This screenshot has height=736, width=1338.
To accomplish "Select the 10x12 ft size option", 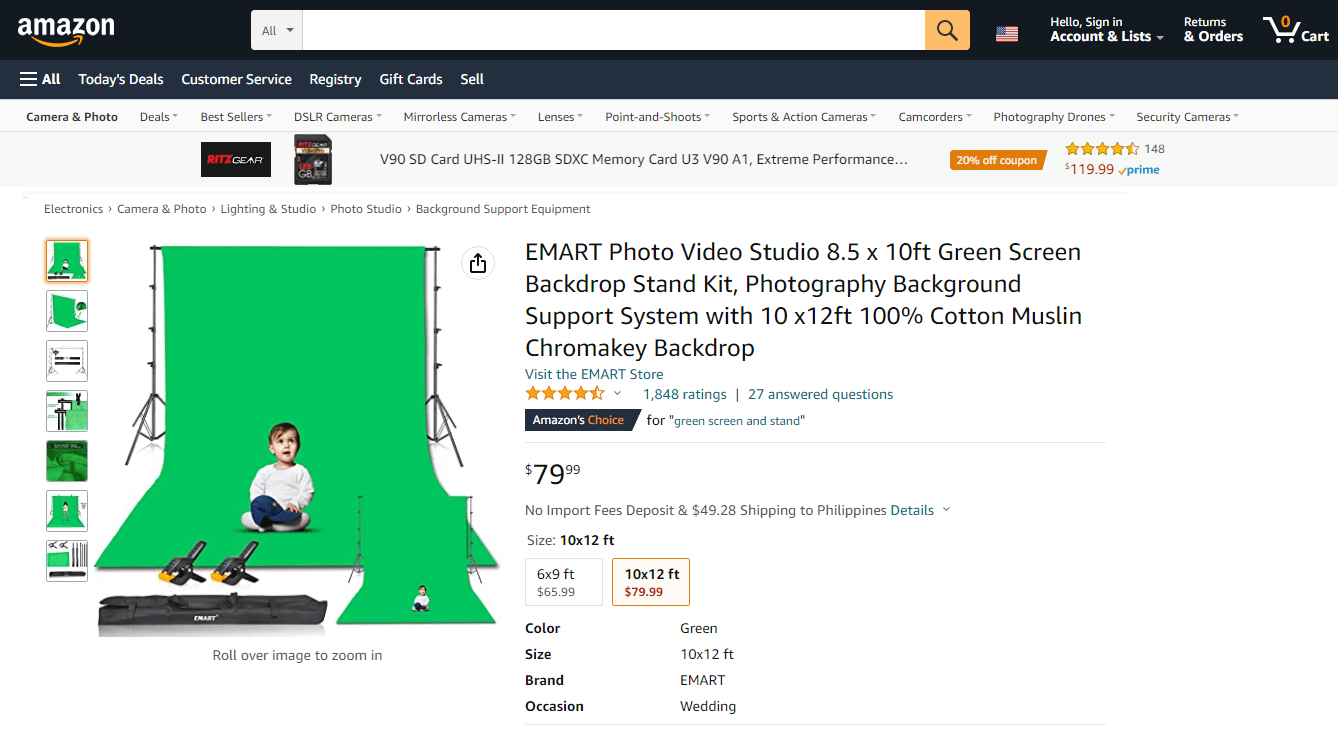I will (x=651, y=582).
